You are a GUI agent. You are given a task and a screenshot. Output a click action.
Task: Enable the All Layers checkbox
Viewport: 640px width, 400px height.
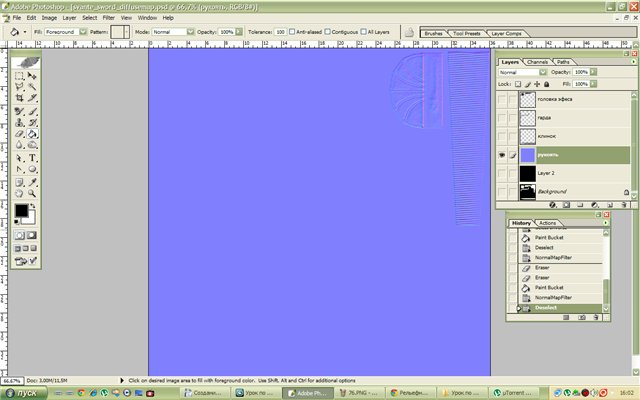(x=363, y=32)
